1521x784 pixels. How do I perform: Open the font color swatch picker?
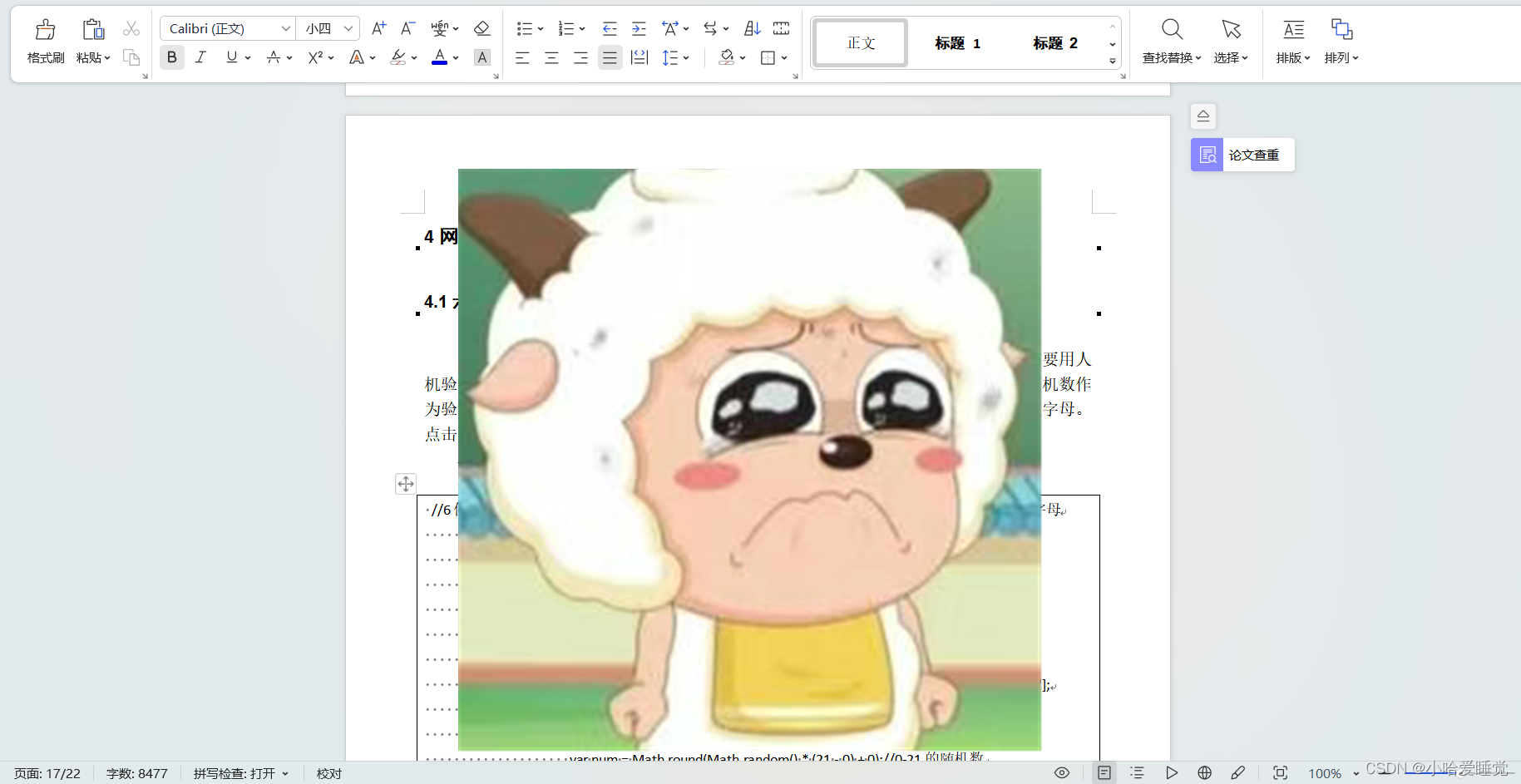point(440,57)
